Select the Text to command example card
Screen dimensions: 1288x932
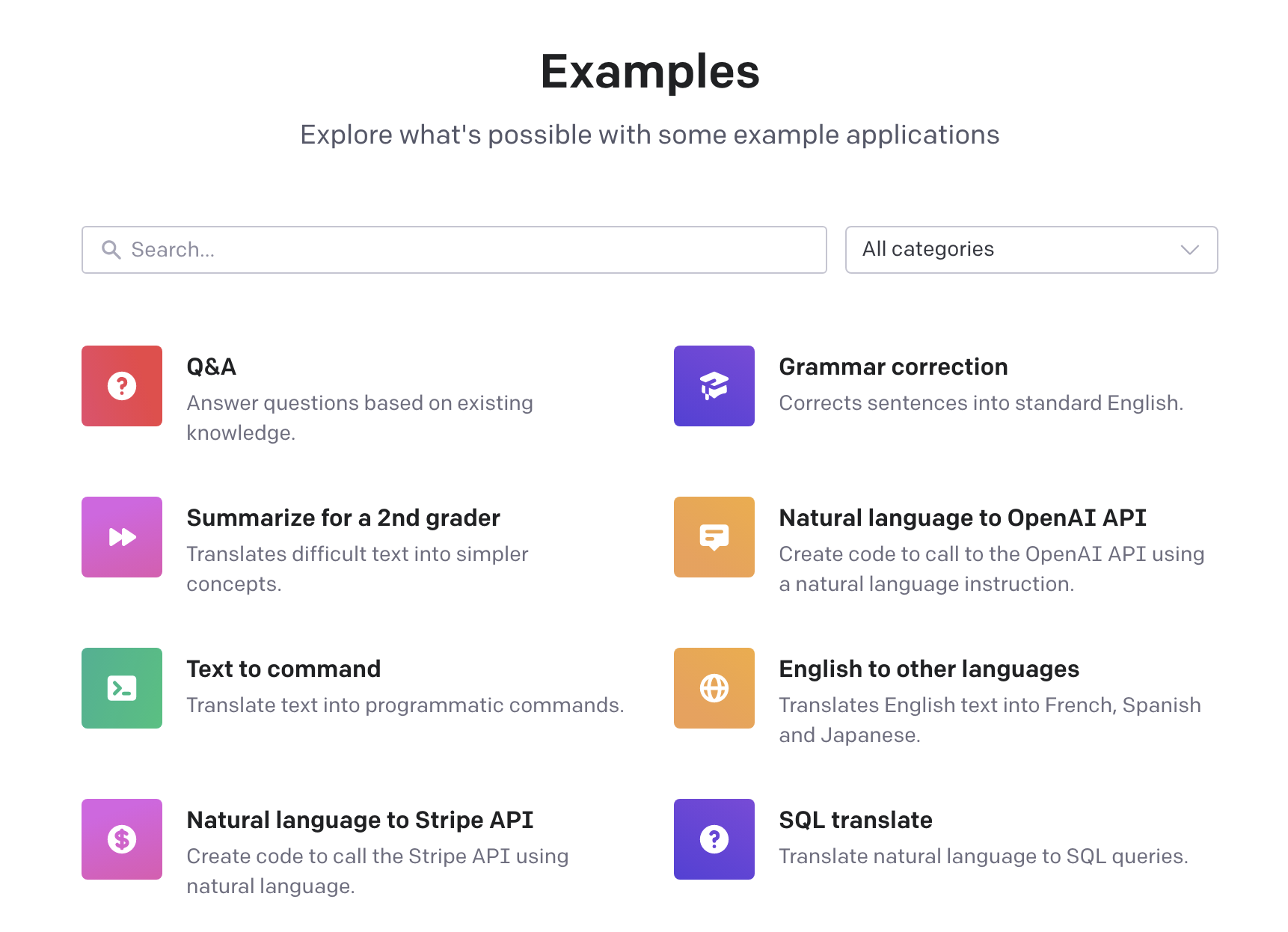click(283, 669)
